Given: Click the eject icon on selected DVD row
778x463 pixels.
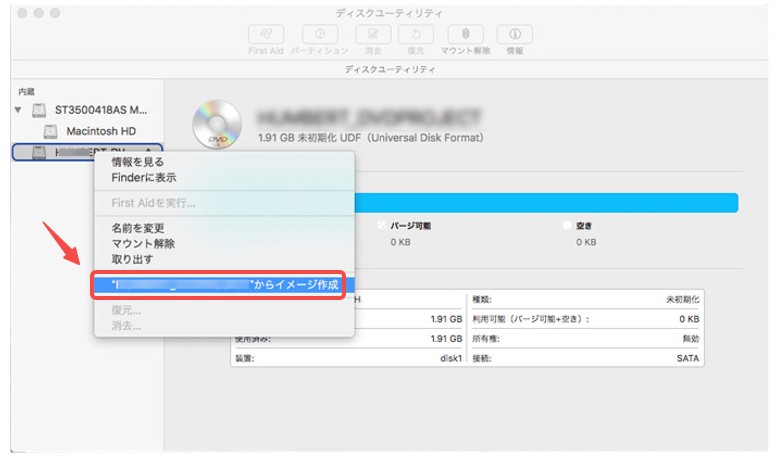Looking at the screenshot, I should (x=148, y=151).
